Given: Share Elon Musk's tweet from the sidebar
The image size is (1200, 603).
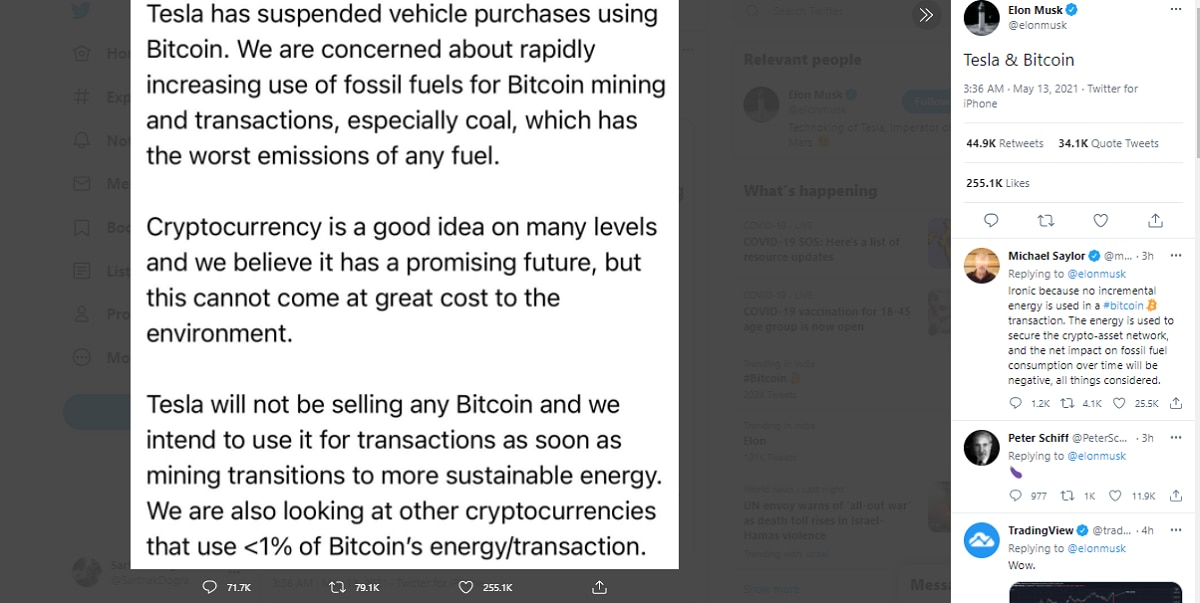Looking at the screenshot, I should [1155, 220].
